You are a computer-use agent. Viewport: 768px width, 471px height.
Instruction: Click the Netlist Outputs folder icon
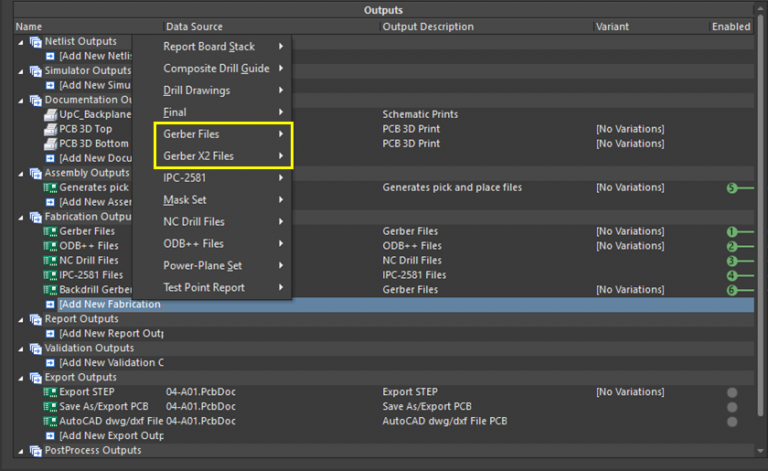[x=35, y=41]
